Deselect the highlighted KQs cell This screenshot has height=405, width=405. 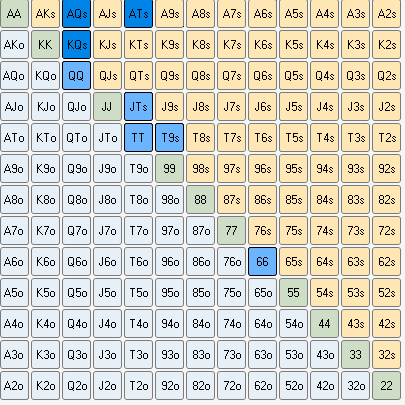(76, 45)
